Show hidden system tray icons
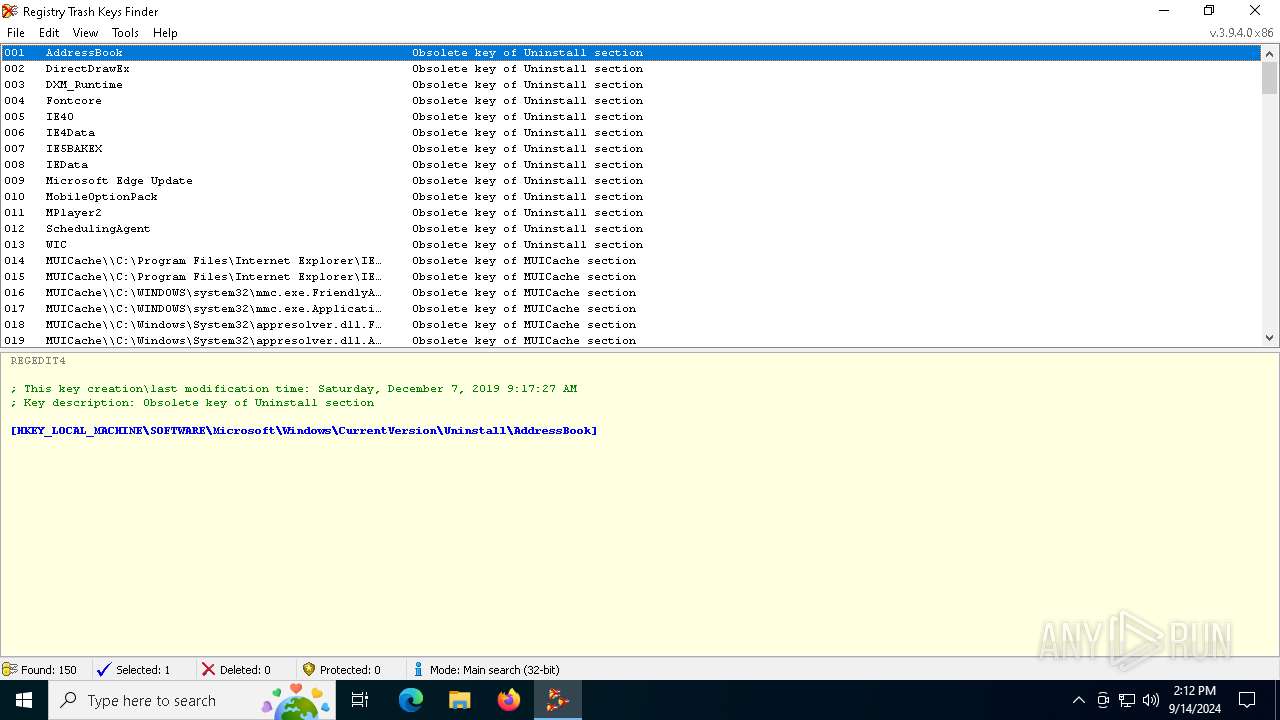Screen dimensions: 1280x720 point(1078,700)
